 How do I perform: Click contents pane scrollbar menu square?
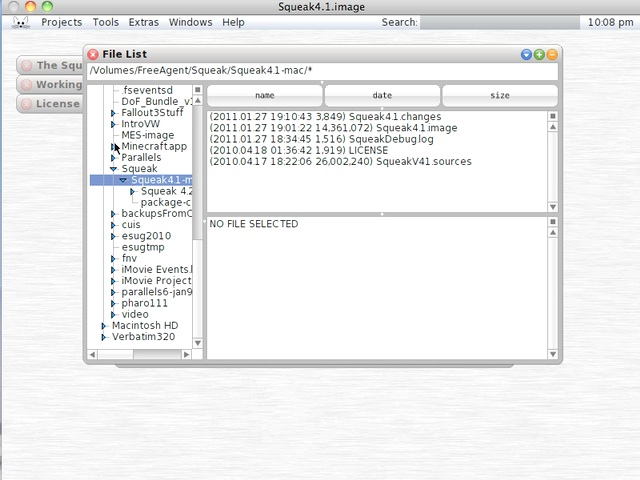pos(553,222)
